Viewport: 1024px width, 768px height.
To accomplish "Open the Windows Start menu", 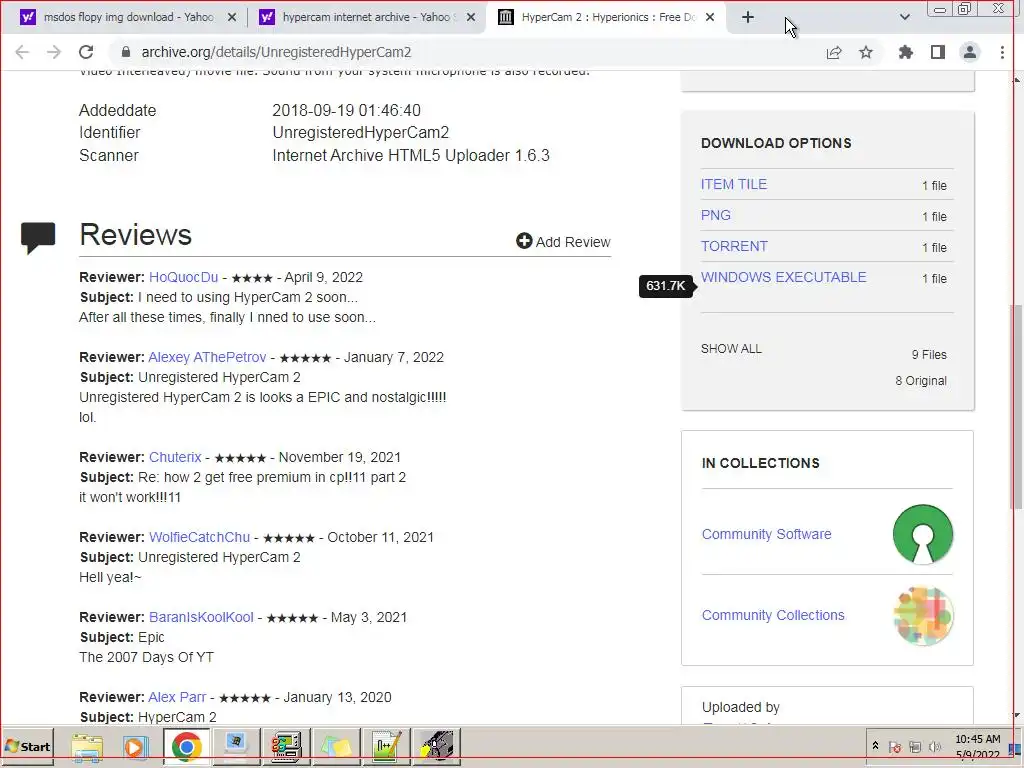I will point(27,746).
